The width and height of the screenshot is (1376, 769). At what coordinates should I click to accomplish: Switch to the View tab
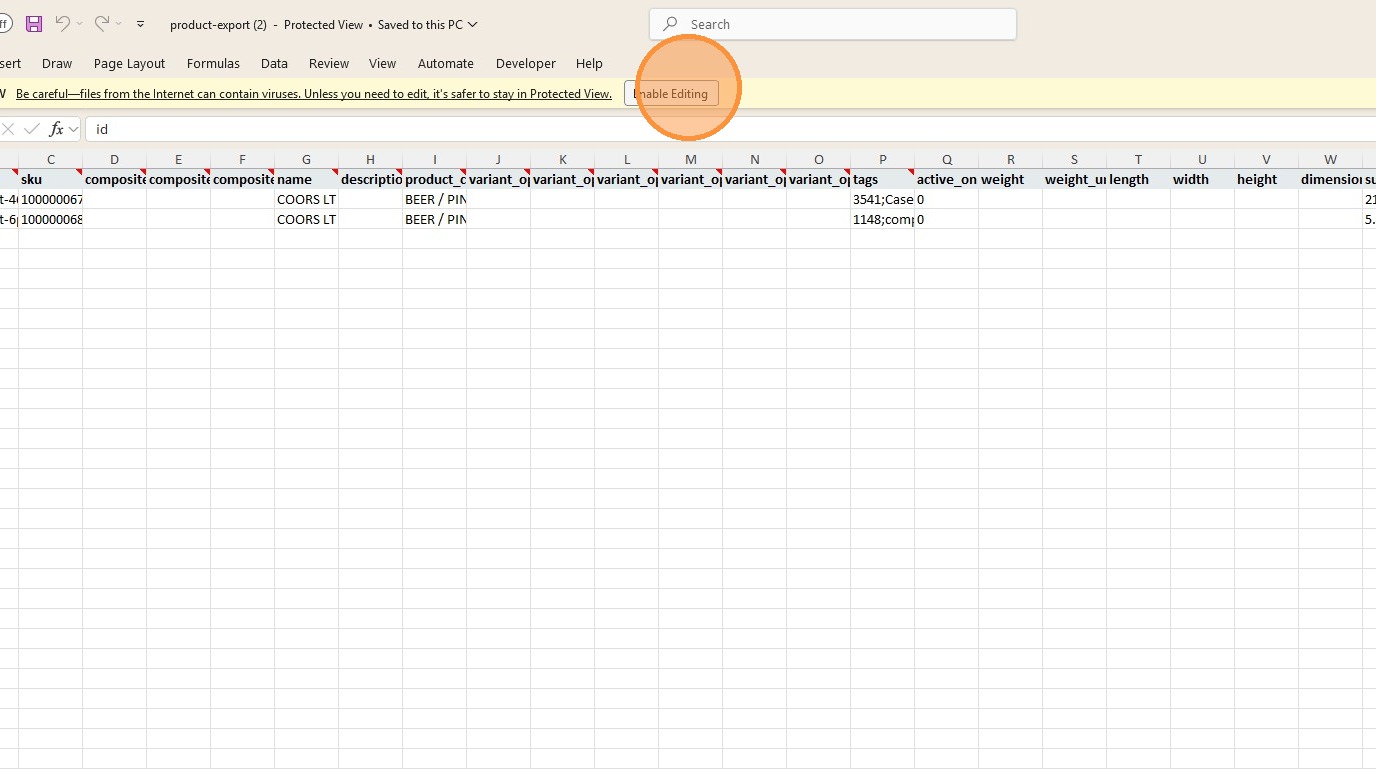pyautogui.click(x=383, y=63)
